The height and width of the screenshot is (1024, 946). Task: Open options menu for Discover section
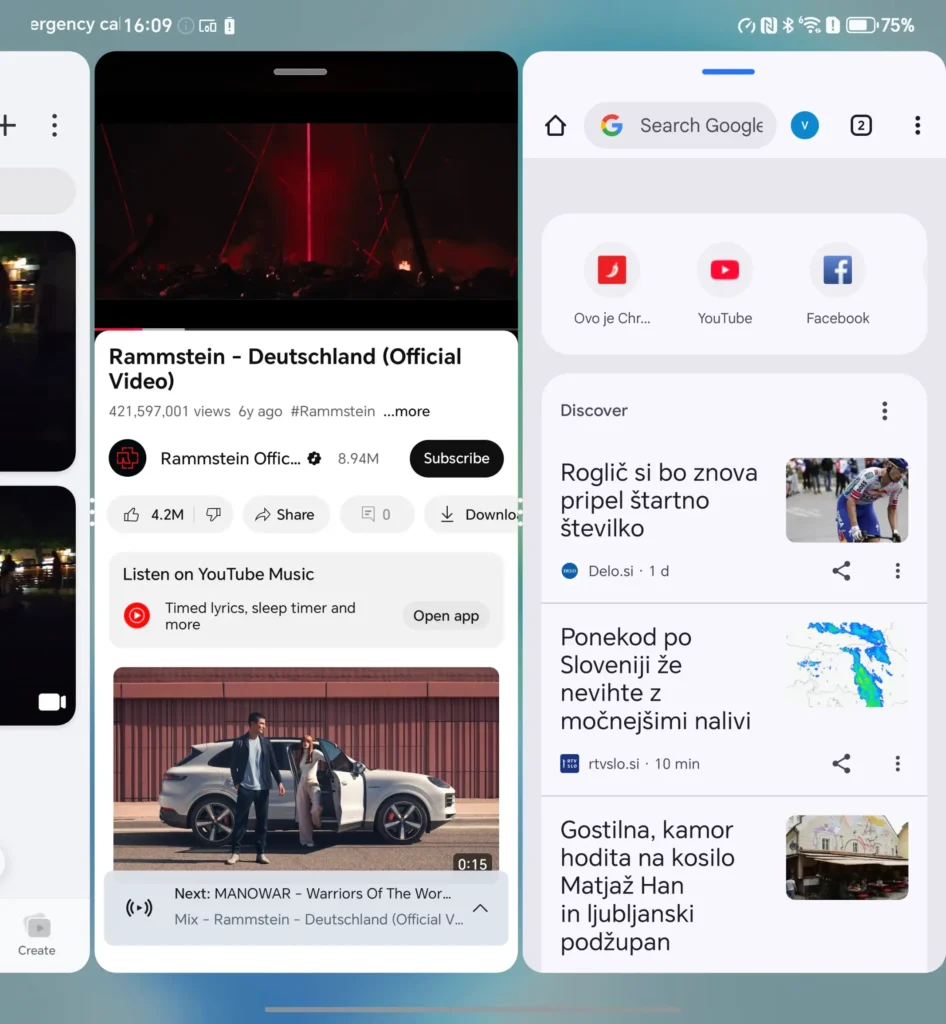[884, 411]
